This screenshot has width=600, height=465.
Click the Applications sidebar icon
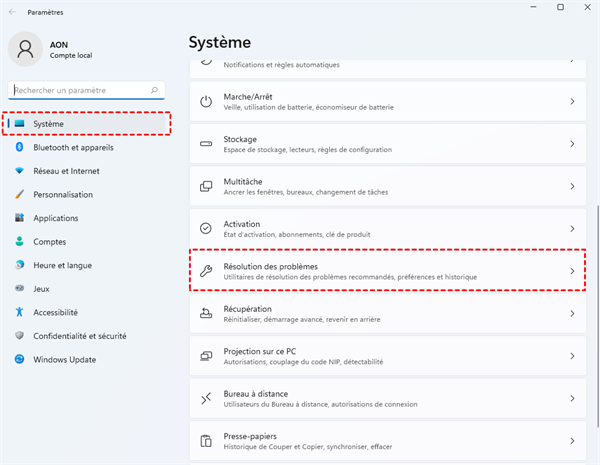[19, 218]
